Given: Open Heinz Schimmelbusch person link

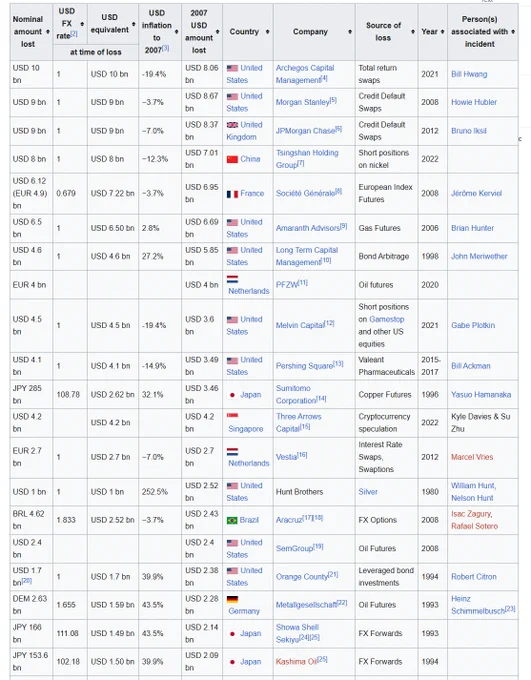Looking at the screenshot, I should 478,605.
